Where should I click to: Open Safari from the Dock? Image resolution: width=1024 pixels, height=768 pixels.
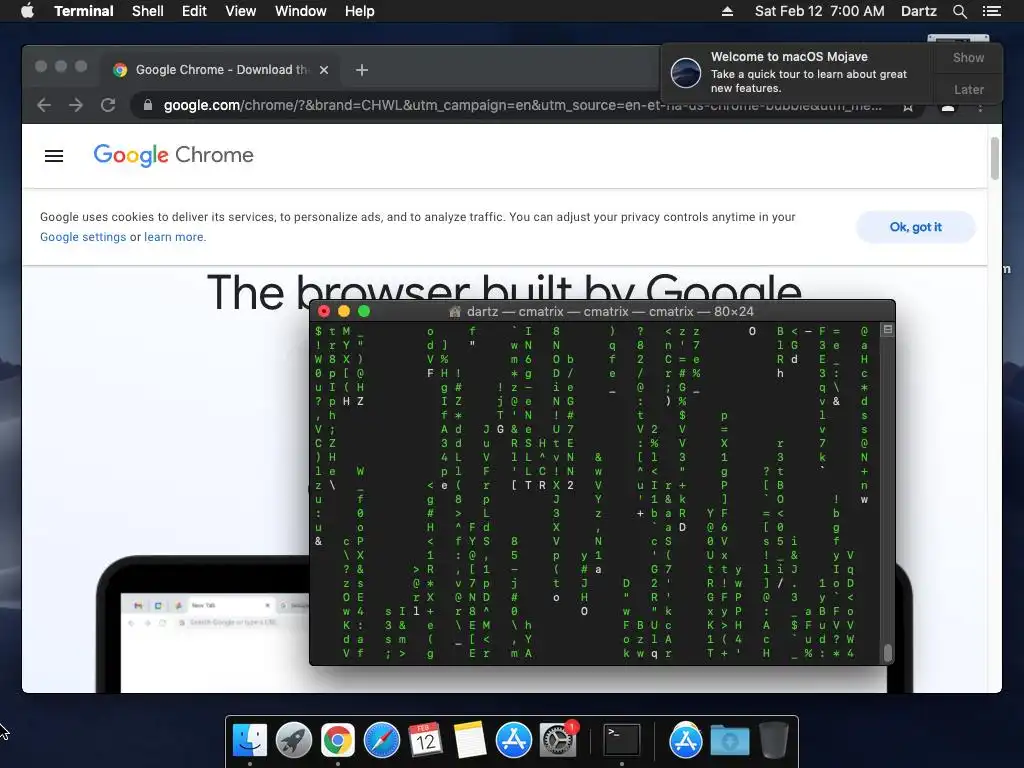(382, 740)
